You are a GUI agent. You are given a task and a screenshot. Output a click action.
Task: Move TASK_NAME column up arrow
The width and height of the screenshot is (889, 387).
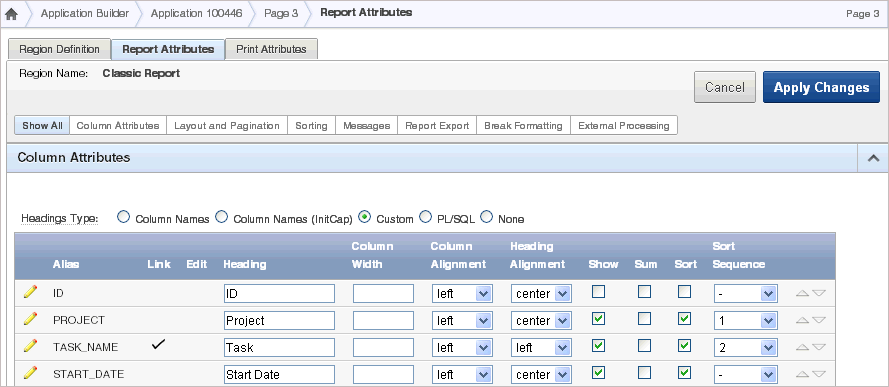[802, 347]
